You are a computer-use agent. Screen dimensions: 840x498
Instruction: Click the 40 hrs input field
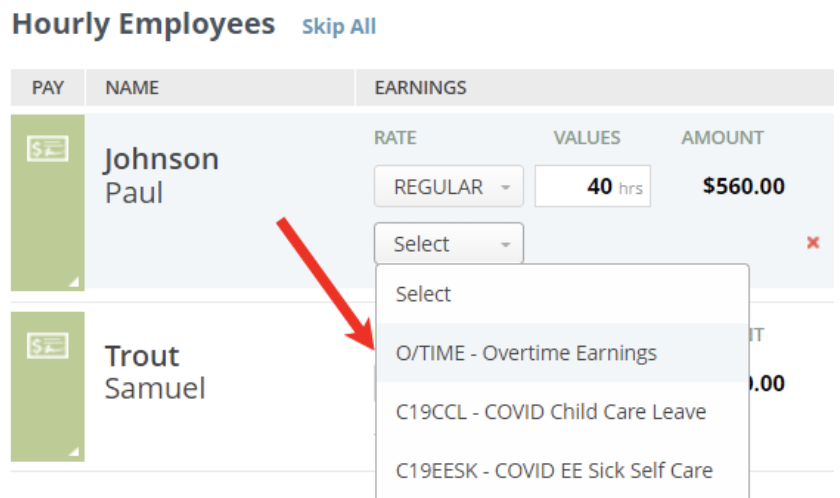point(592,187)
